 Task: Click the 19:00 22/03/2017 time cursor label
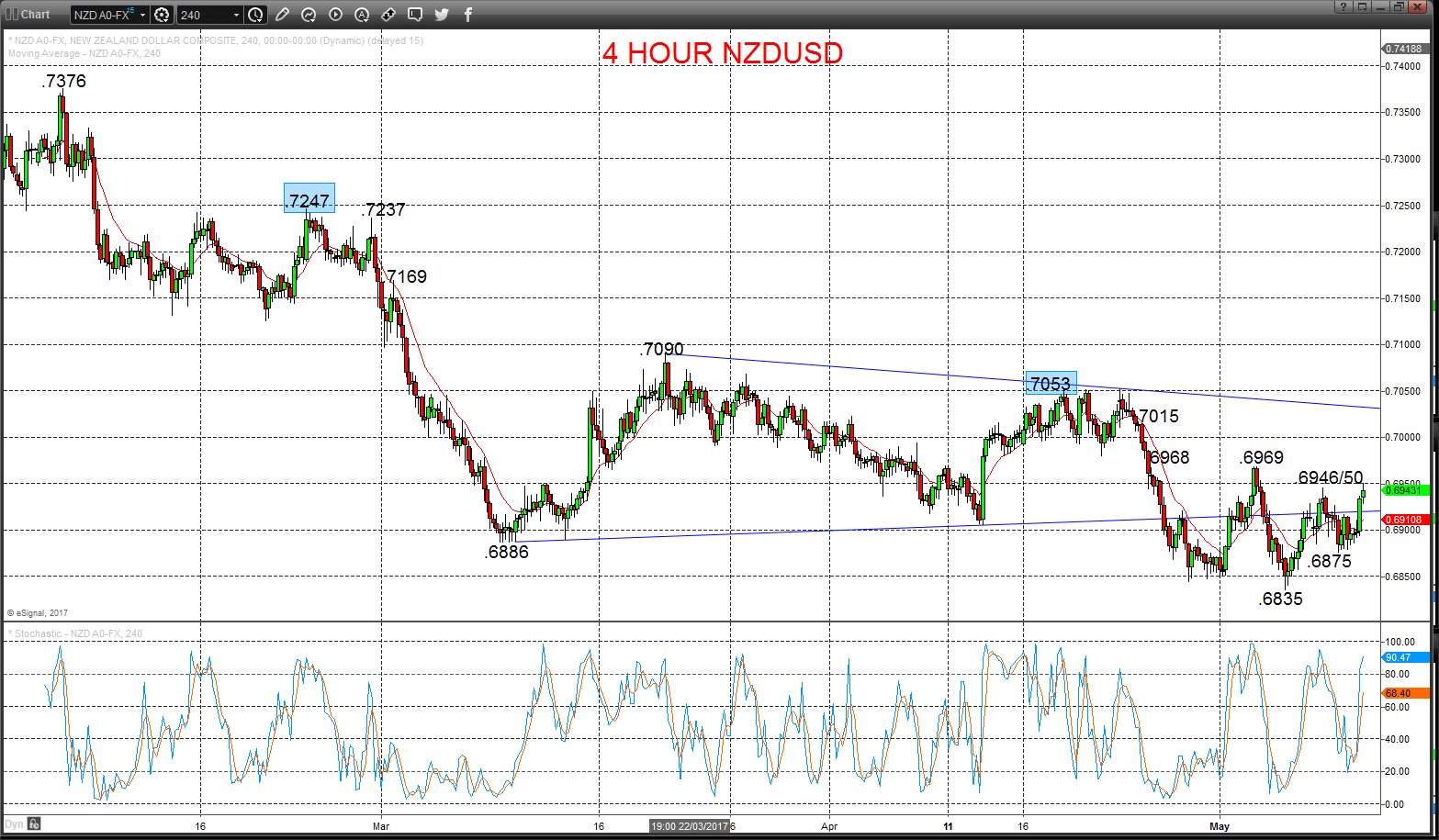coord(689,826)
